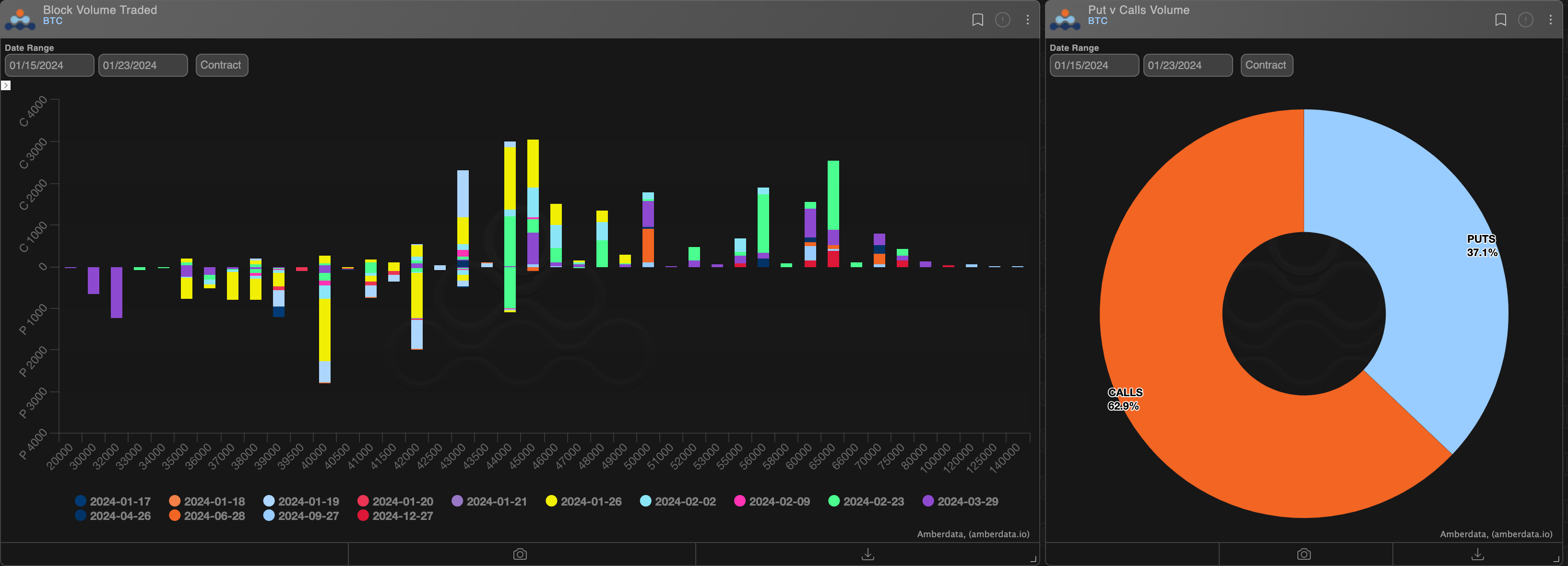Toggle 2024-01-18 legend series
The height and width of the screenshot is (566, 1568).
coord(207,502)
